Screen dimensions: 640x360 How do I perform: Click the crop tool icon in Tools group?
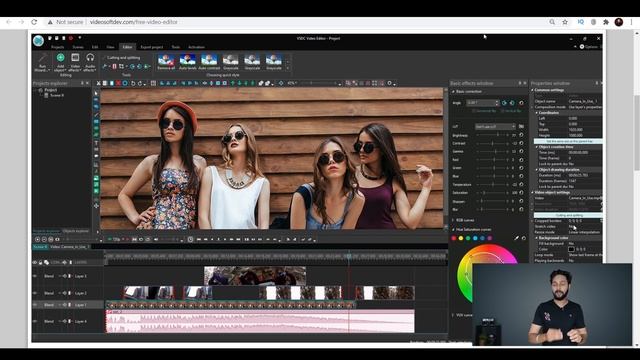121,66
